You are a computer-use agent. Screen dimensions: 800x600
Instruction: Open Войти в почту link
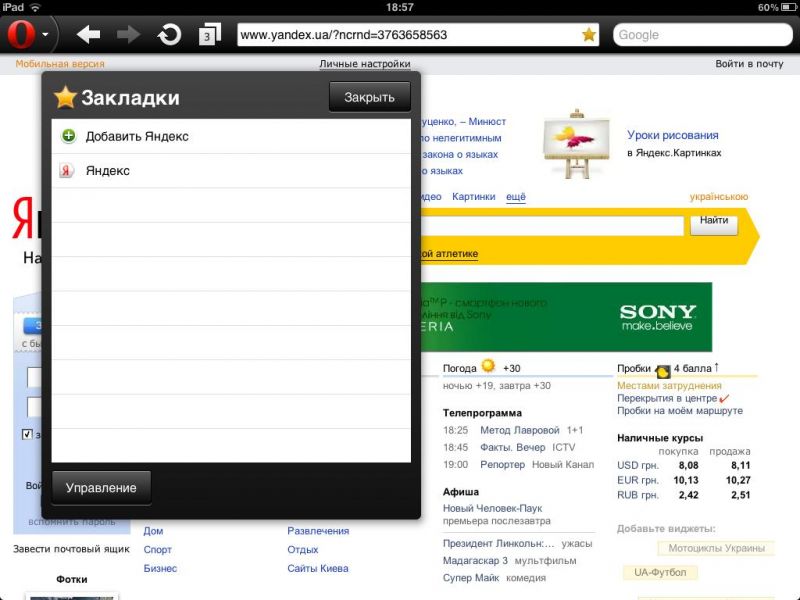point(749,64)
